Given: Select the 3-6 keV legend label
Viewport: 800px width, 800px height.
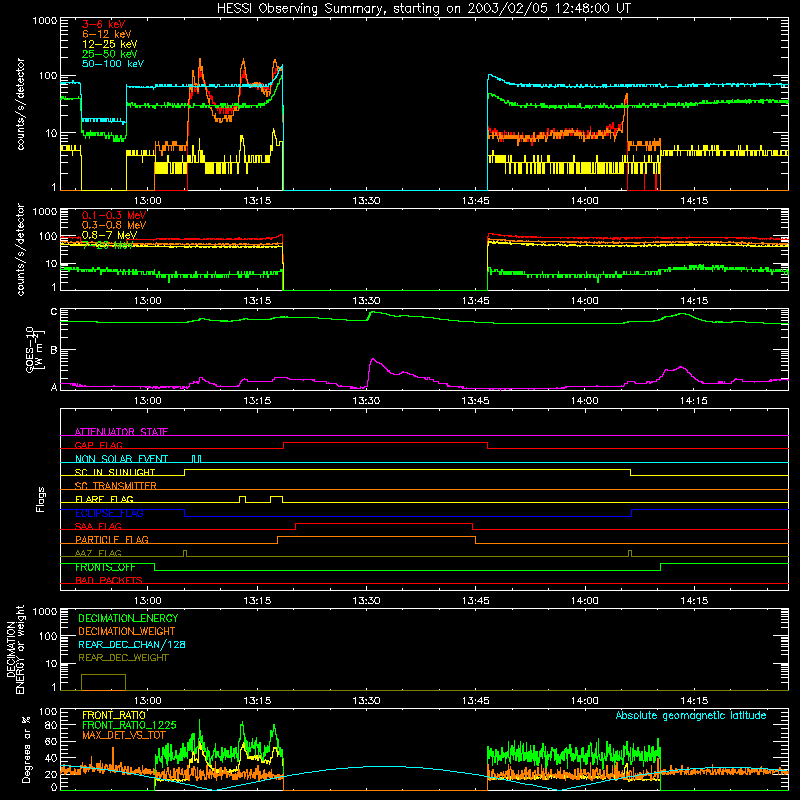Looking at the screenshot, I should (x=103, y=24).
